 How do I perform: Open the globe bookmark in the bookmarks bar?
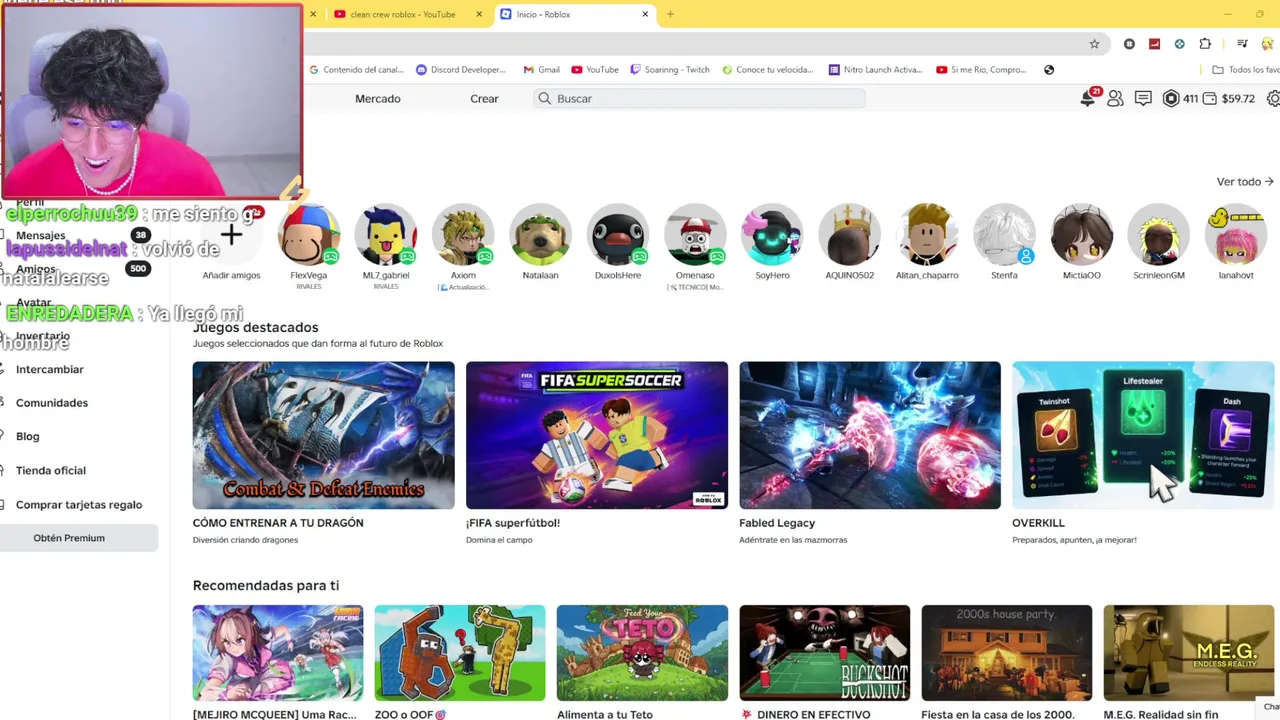pyautogui.click(x=1049, y=70)
